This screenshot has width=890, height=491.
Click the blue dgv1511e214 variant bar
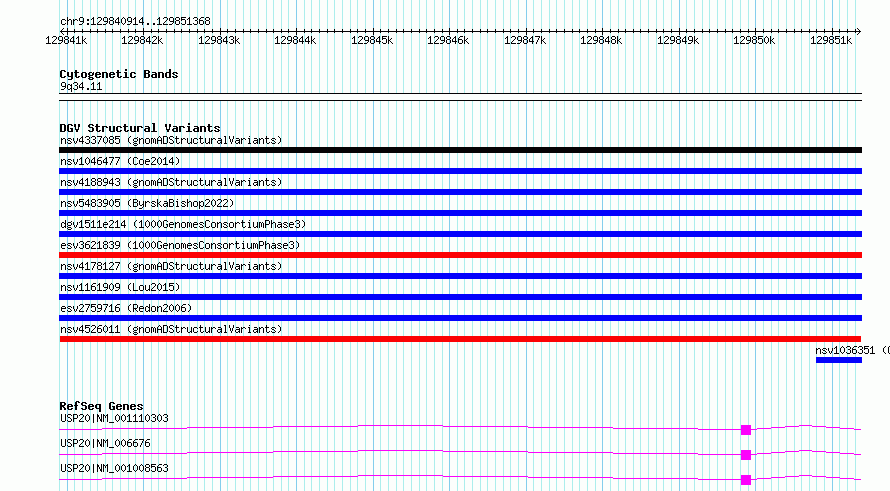[x=460, y=234]
